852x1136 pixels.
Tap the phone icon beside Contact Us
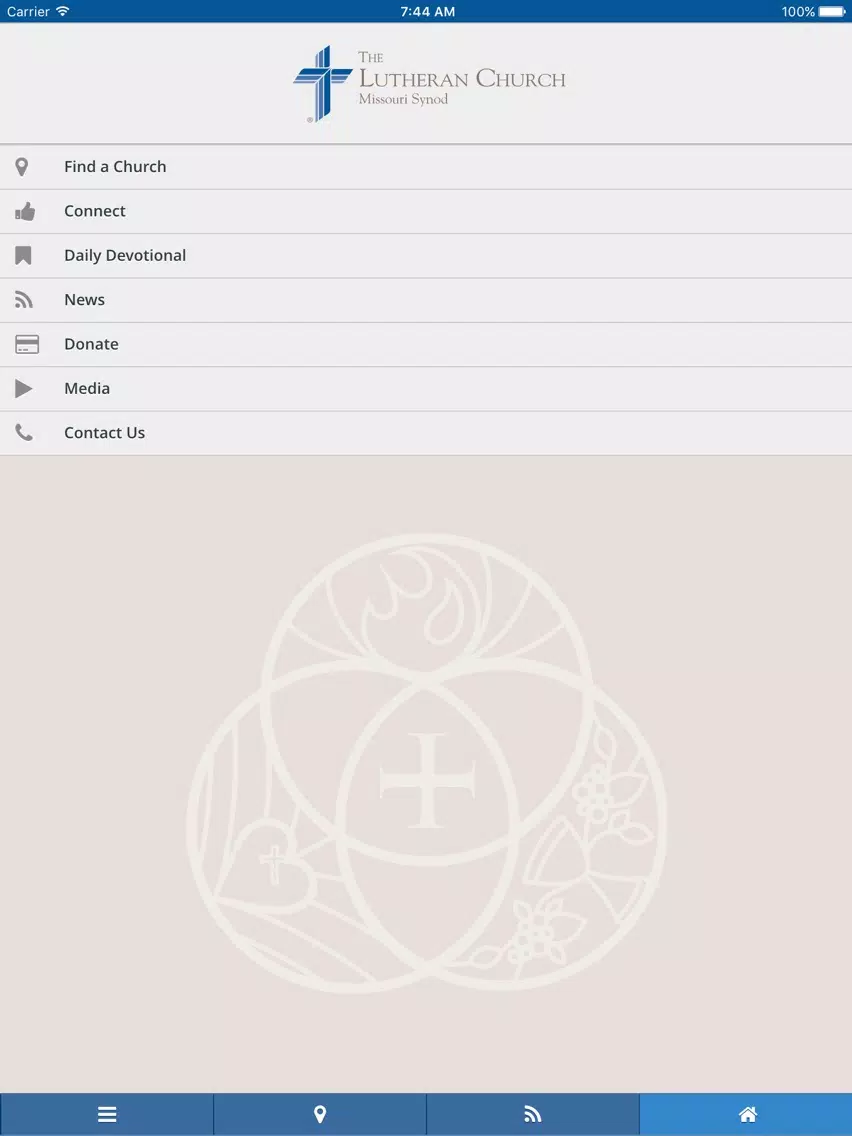24,433
